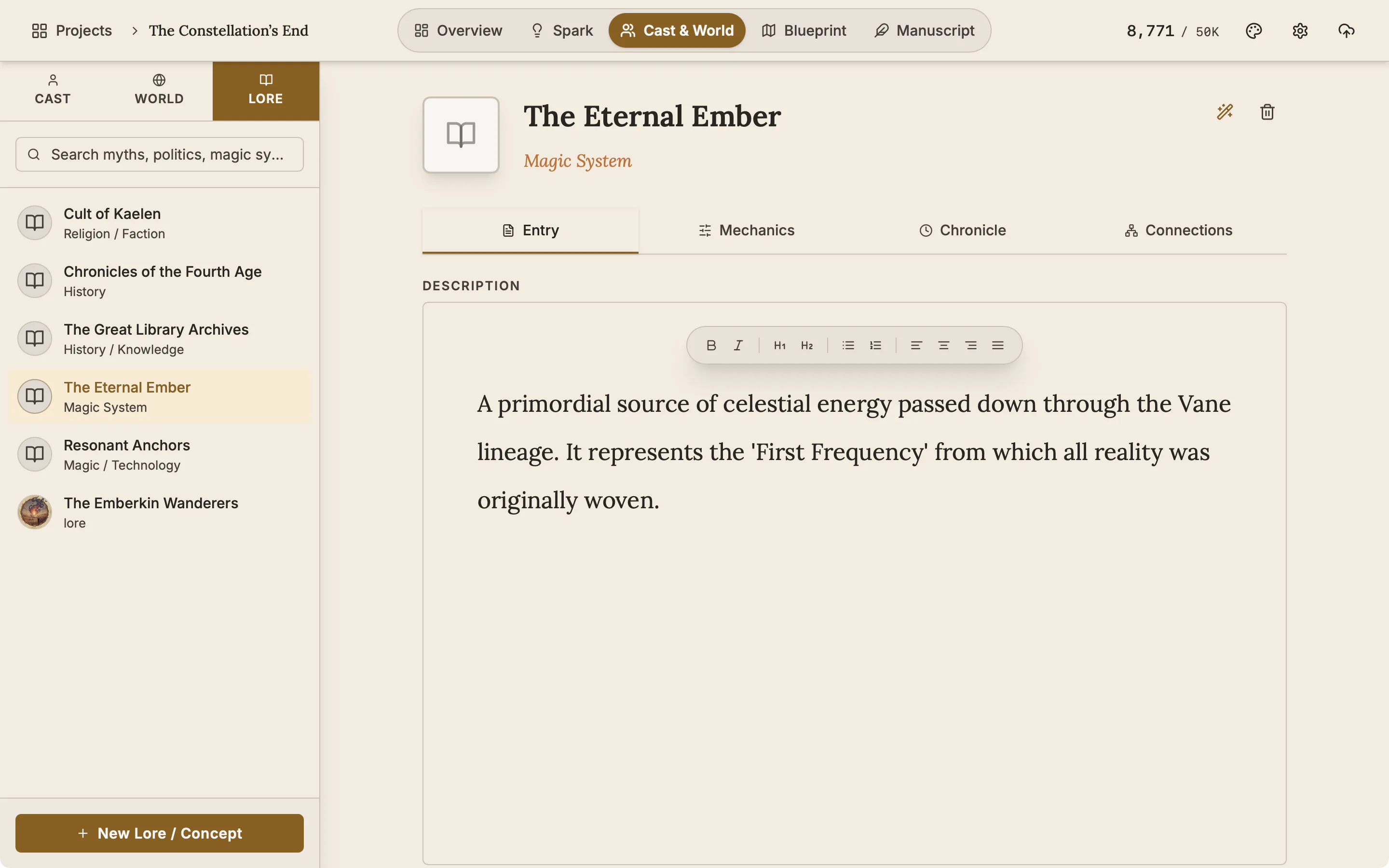Click the entry's book cover thumbnail
Viewport: 1389px width, 868px height.
461,135
